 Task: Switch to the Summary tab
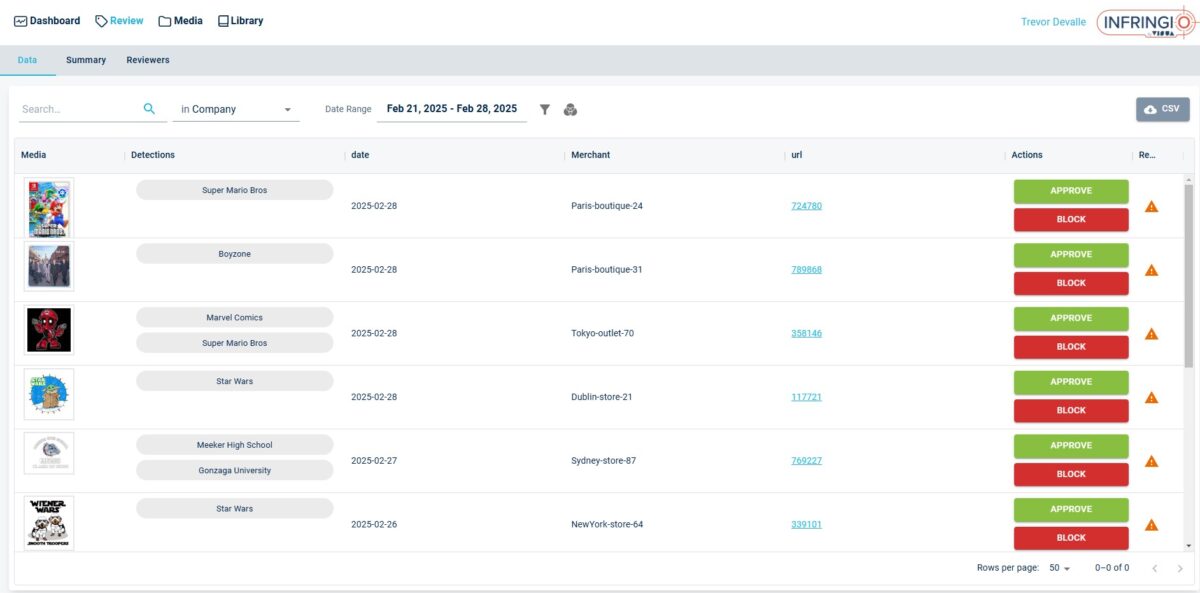(86, 60)
